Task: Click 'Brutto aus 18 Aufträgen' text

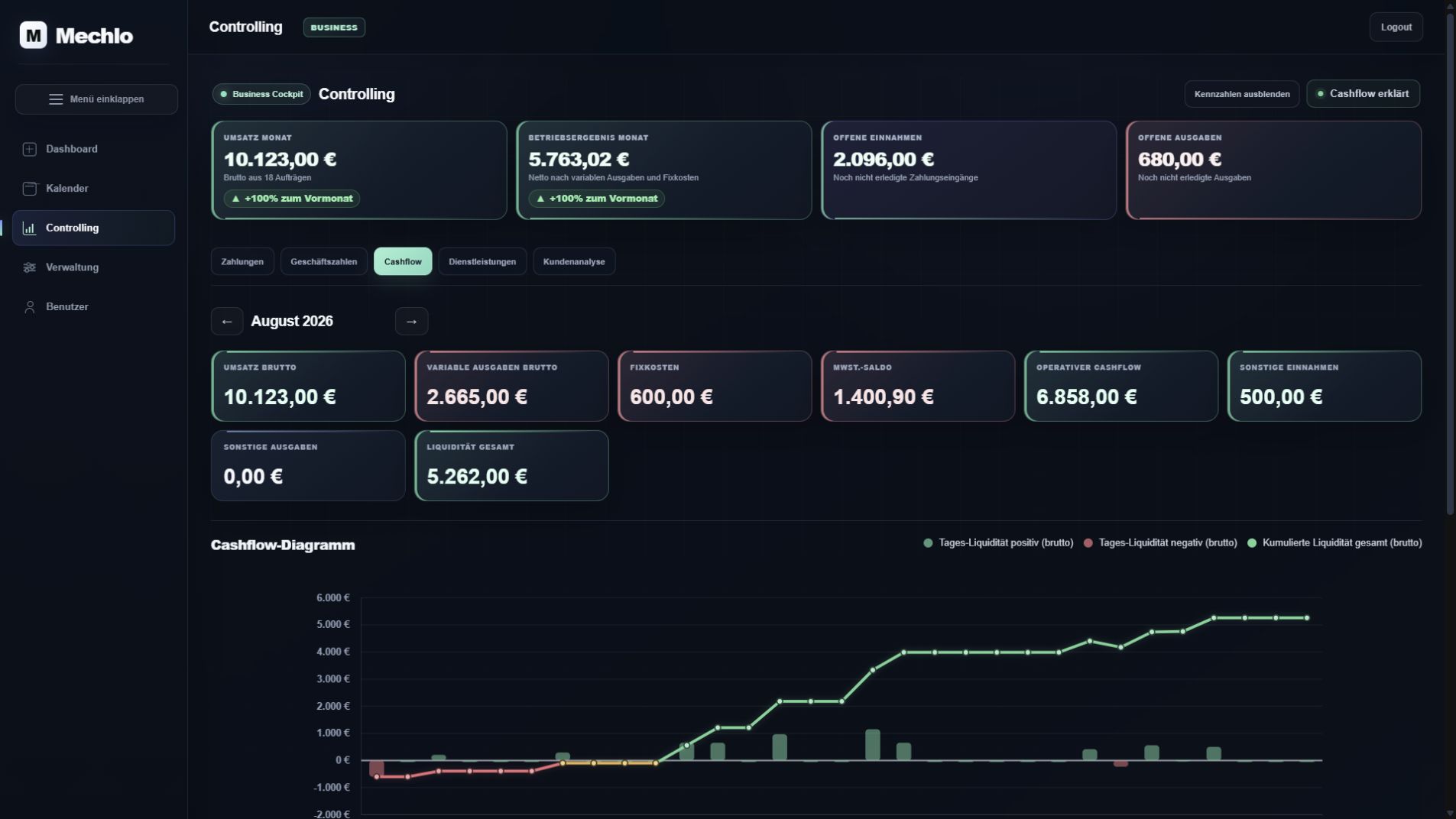Action: pyautogui.click(x=268, y=178)
